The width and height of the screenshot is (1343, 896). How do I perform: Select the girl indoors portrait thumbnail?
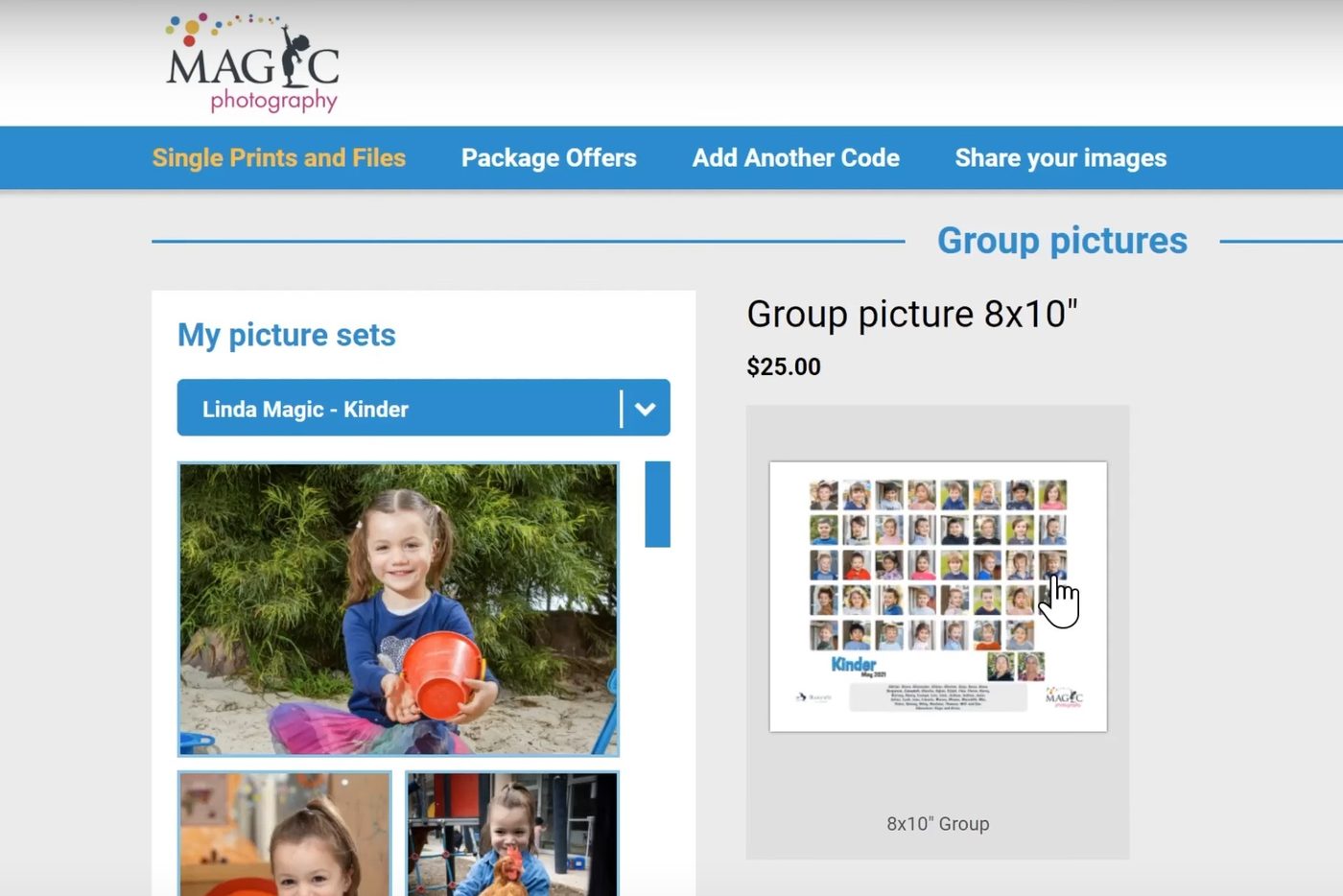[x=285, y=834]
